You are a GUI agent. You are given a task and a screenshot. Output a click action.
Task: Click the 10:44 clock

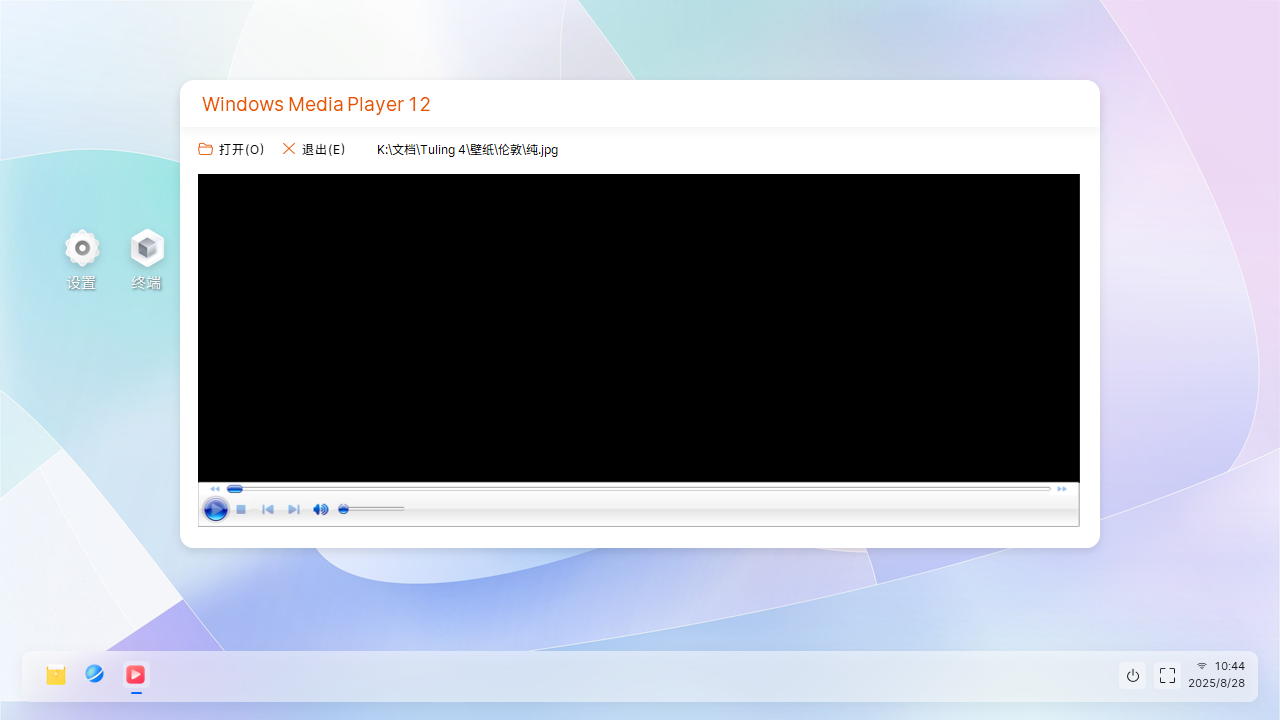(x=1230, y=666)
